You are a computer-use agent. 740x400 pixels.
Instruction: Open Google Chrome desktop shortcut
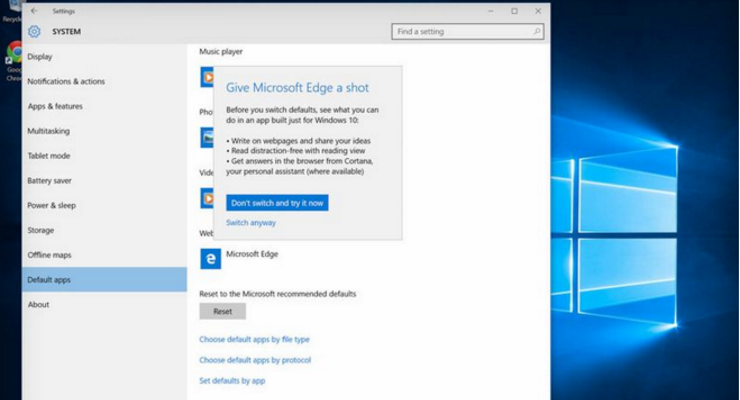click(x=14, y=60)
